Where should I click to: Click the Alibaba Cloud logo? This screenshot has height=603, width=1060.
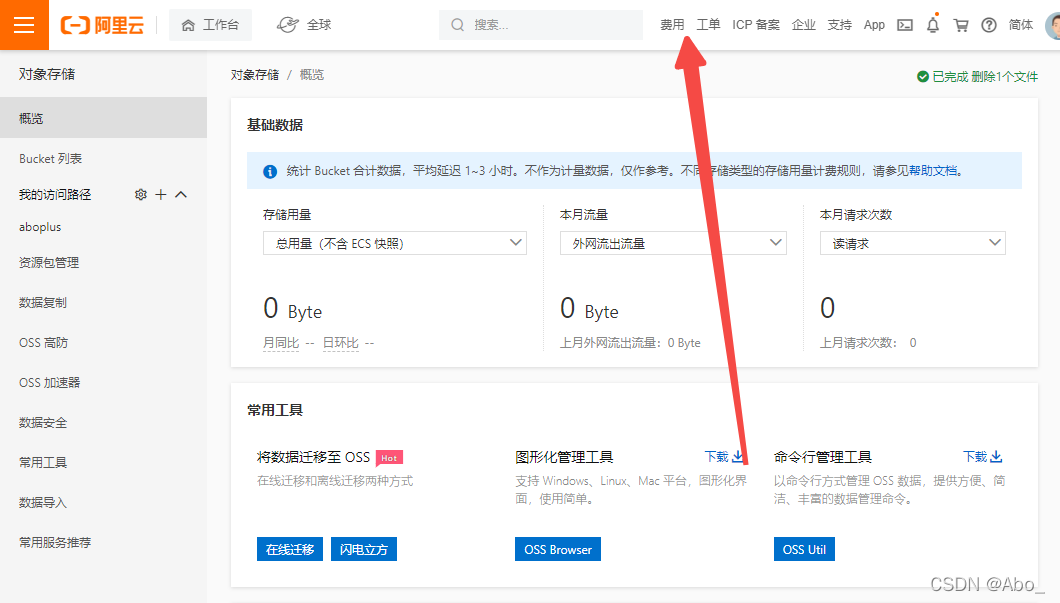[x=102, y=24]
